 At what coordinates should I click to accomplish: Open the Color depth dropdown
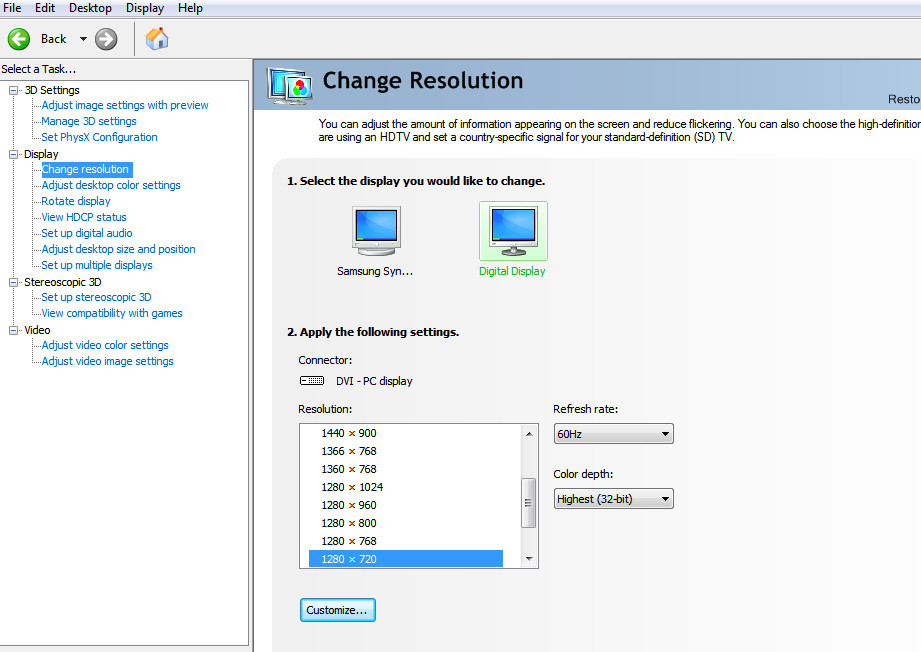tap(613, 499)
